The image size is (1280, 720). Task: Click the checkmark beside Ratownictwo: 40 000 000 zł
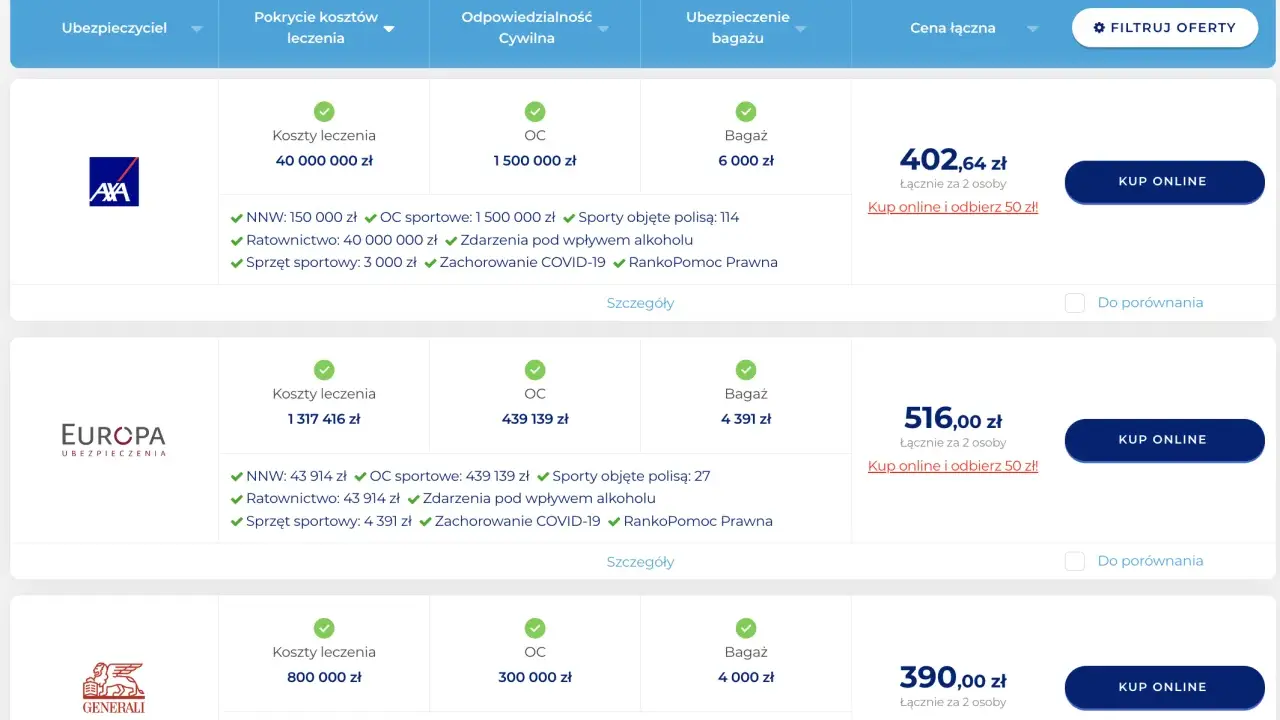point(237,240)
